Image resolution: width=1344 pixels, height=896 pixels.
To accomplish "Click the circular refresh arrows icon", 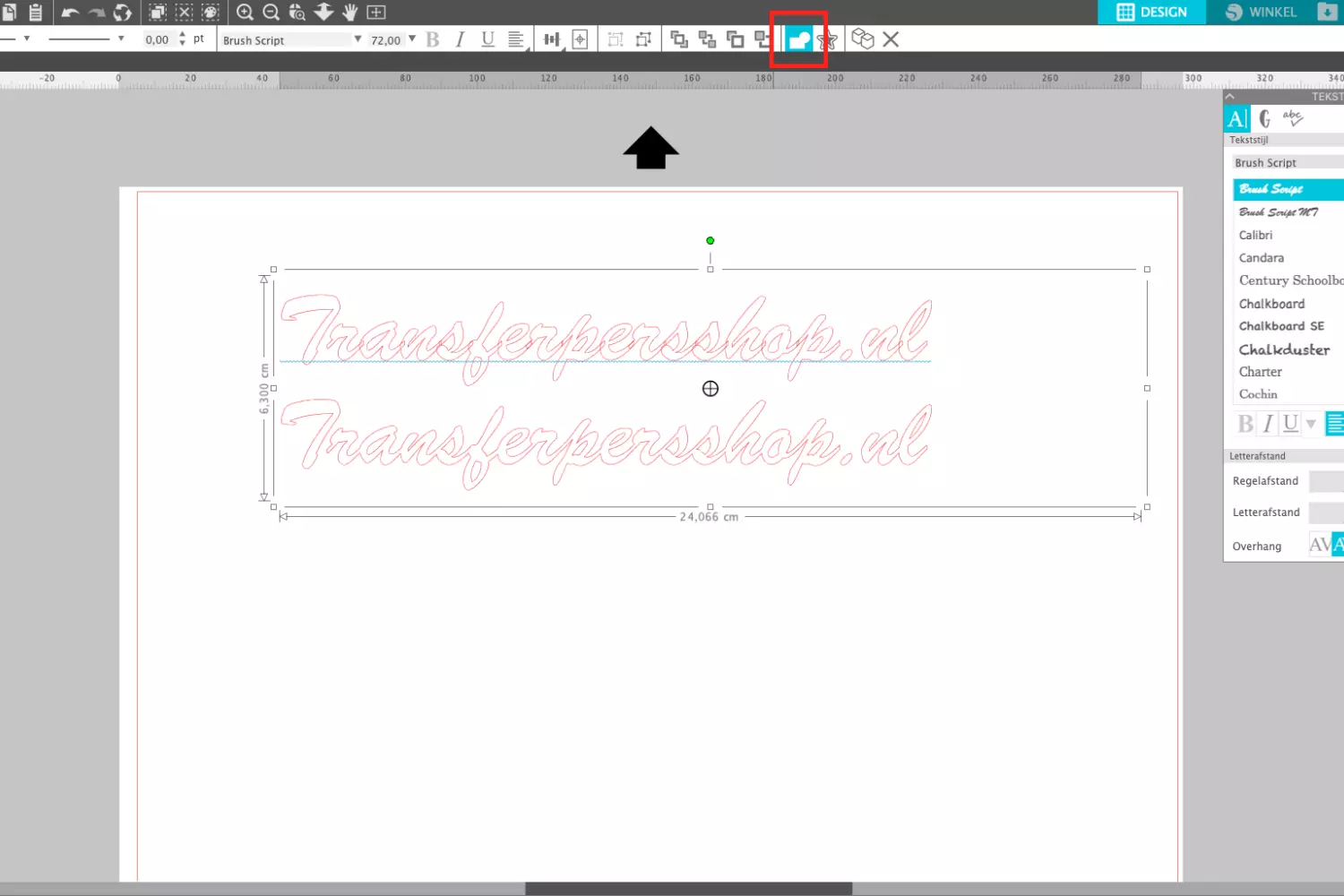I will pyautogui.click(x=122, y=13).
